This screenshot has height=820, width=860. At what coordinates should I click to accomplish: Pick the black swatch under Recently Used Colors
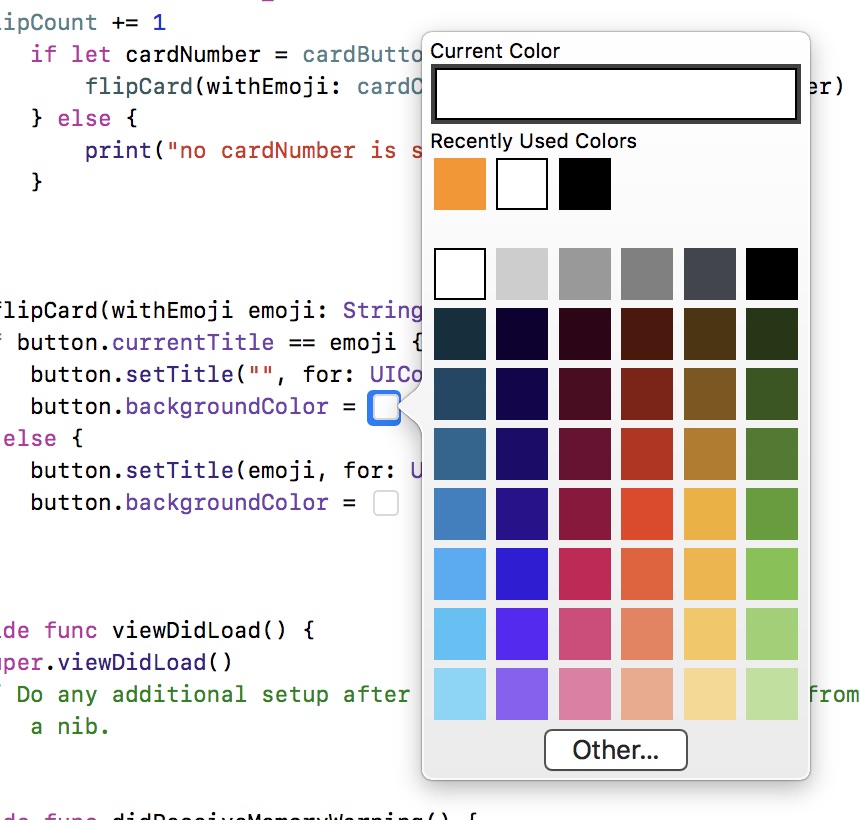click(x=585, y=184)
